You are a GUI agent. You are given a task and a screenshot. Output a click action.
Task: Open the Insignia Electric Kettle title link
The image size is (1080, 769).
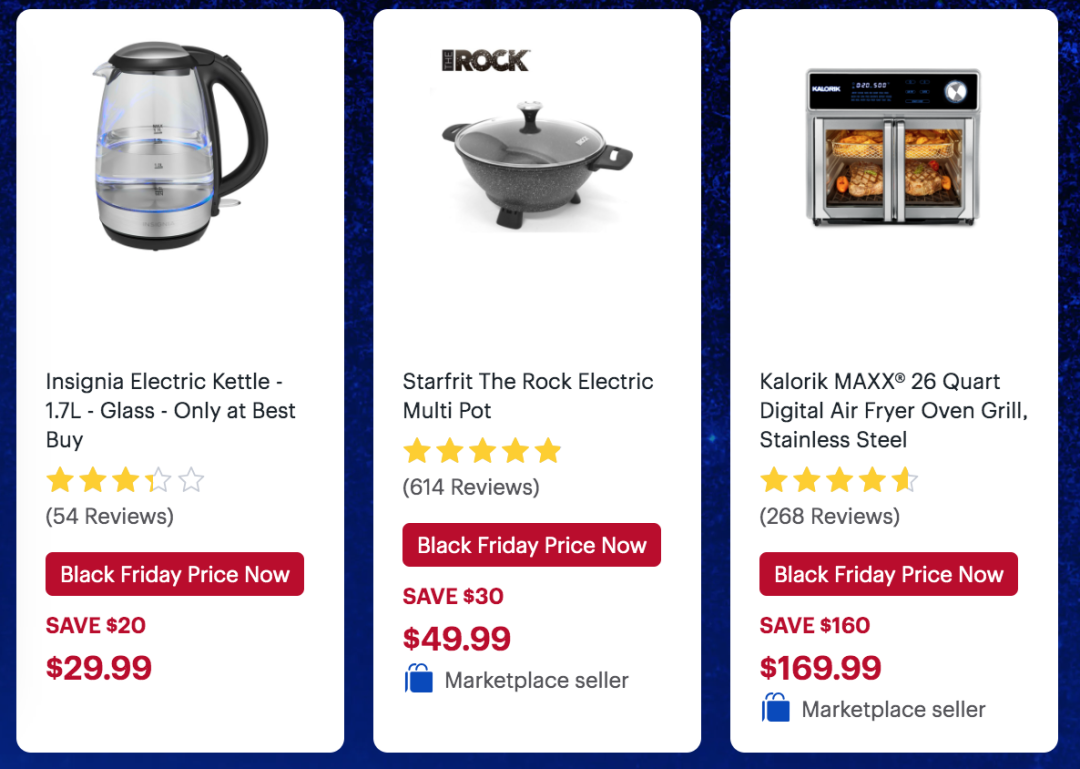click(x=171, y=410)
